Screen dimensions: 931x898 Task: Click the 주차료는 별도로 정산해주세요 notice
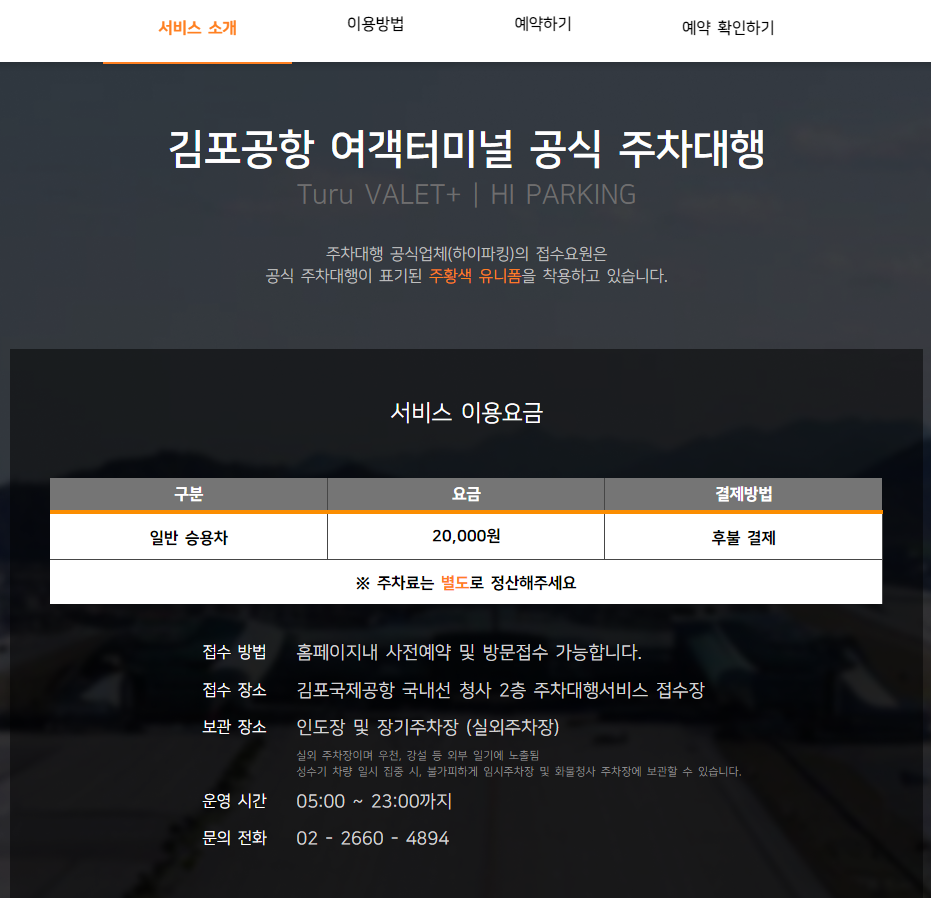(x=466, y=583)
